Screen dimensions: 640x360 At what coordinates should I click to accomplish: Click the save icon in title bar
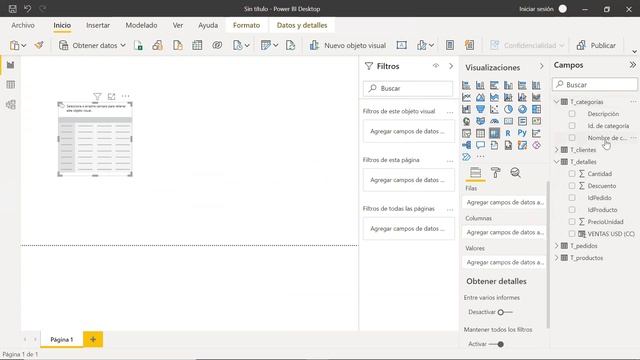(12, 9)
